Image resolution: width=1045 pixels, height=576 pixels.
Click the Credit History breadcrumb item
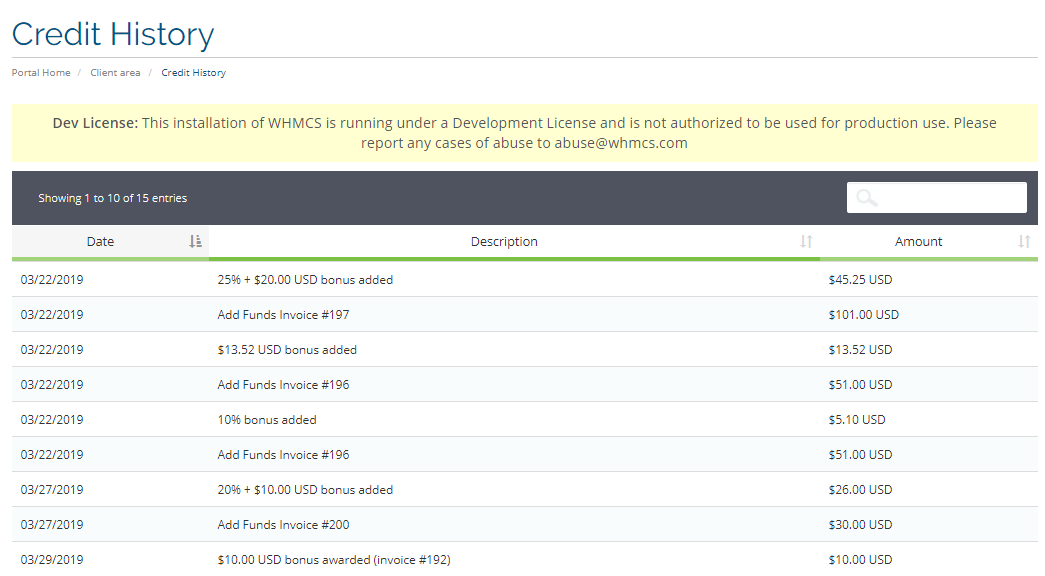click(x=193, y=73)
